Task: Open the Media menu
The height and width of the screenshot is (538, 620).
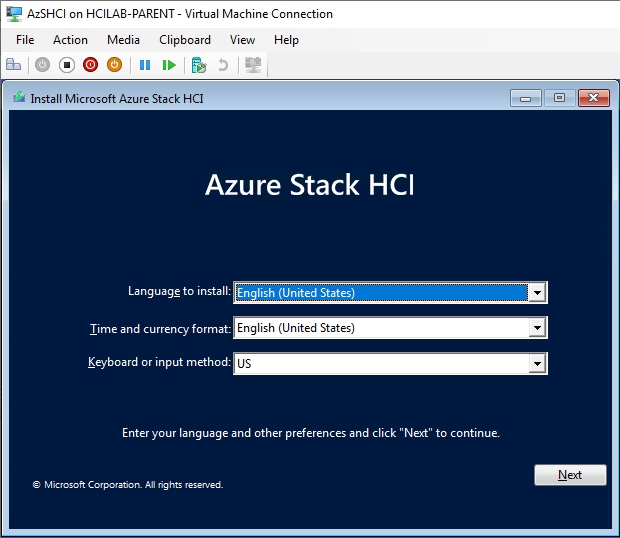Action: point(123,40)
